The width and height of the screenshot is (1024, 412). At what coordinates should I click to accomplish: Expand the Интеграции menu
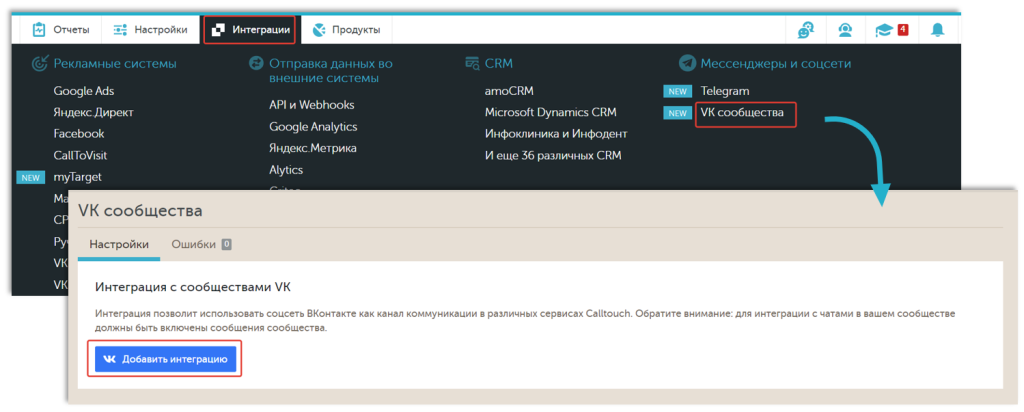[x=250, y=30]
